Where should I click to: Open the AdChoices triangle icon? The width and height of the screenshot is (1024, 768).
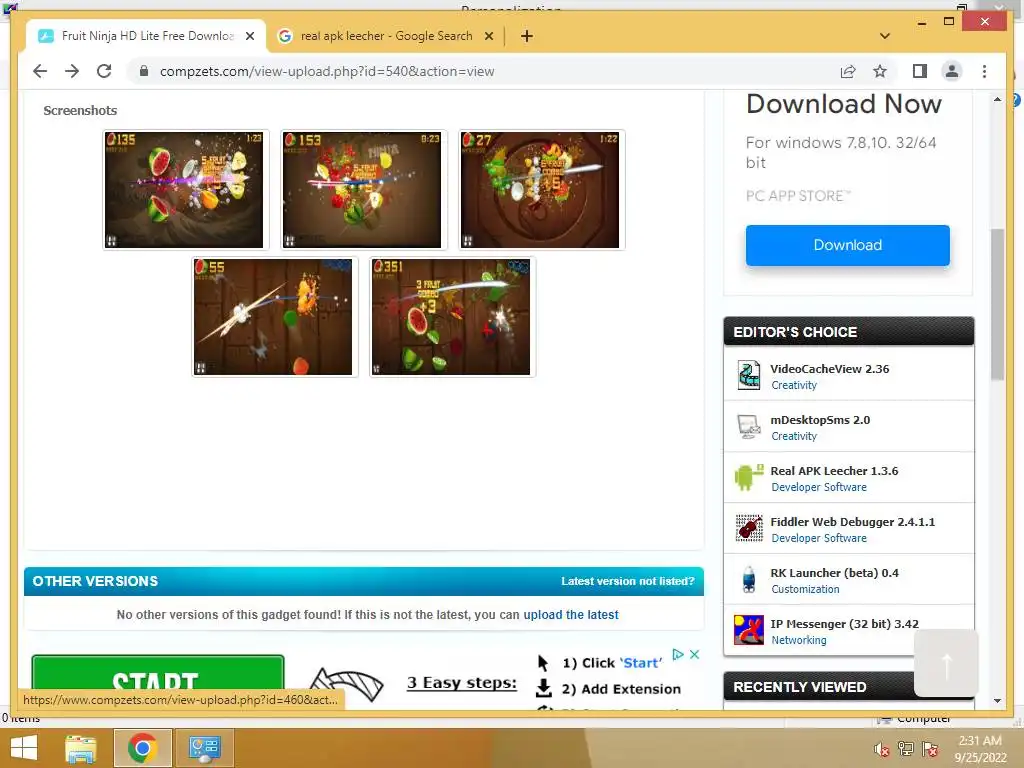[x=678, y=654]
